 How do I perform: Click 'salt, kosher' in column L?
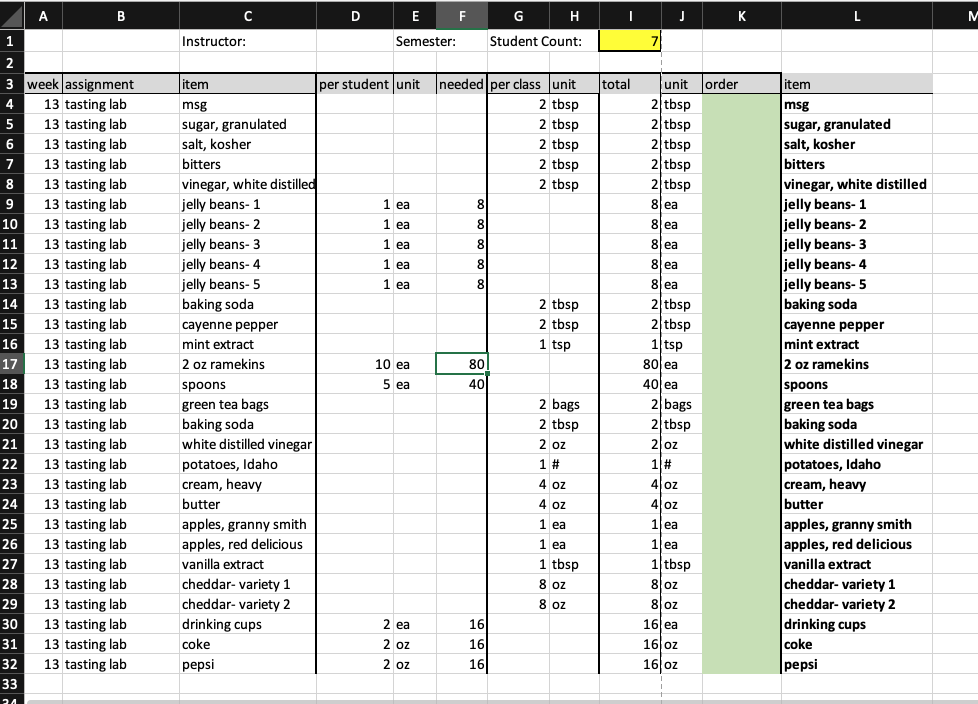click(856, 144)
